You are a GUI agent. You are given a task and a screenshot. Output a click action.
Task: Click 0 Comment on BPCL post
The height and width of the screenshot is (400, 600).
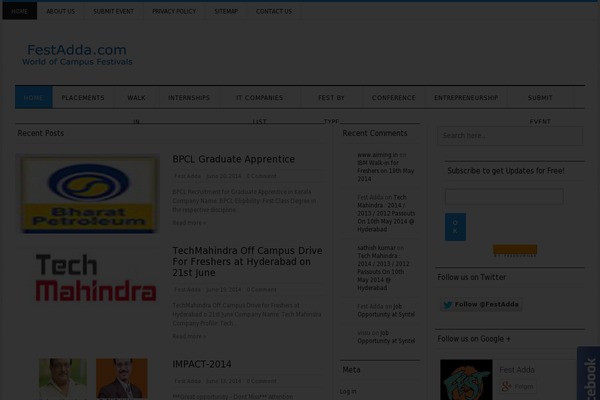261,176
